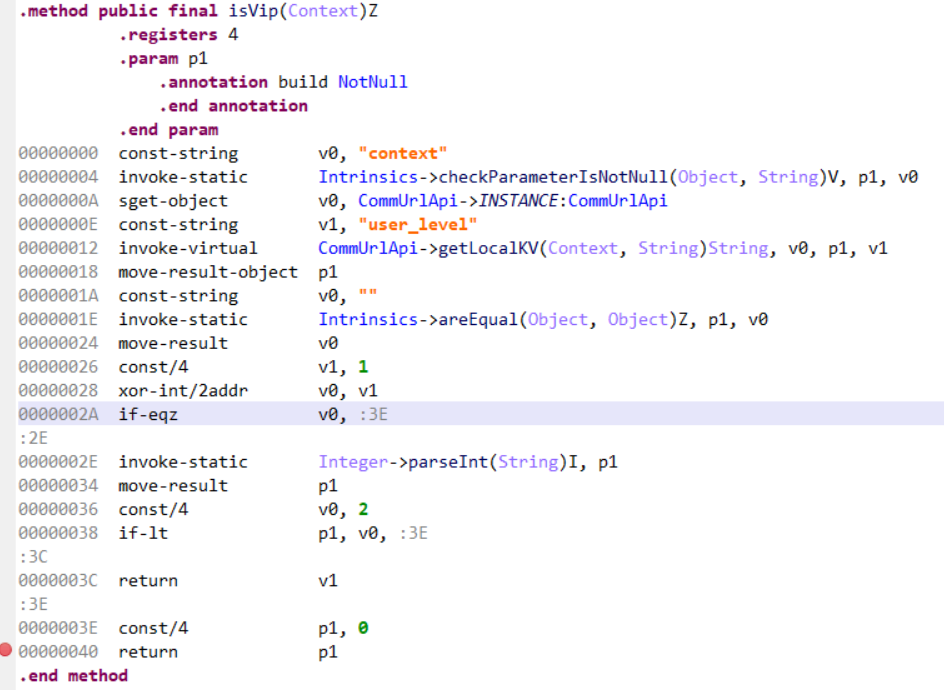
Task: Click the if-lt opcode
Action: pos(143,533)
